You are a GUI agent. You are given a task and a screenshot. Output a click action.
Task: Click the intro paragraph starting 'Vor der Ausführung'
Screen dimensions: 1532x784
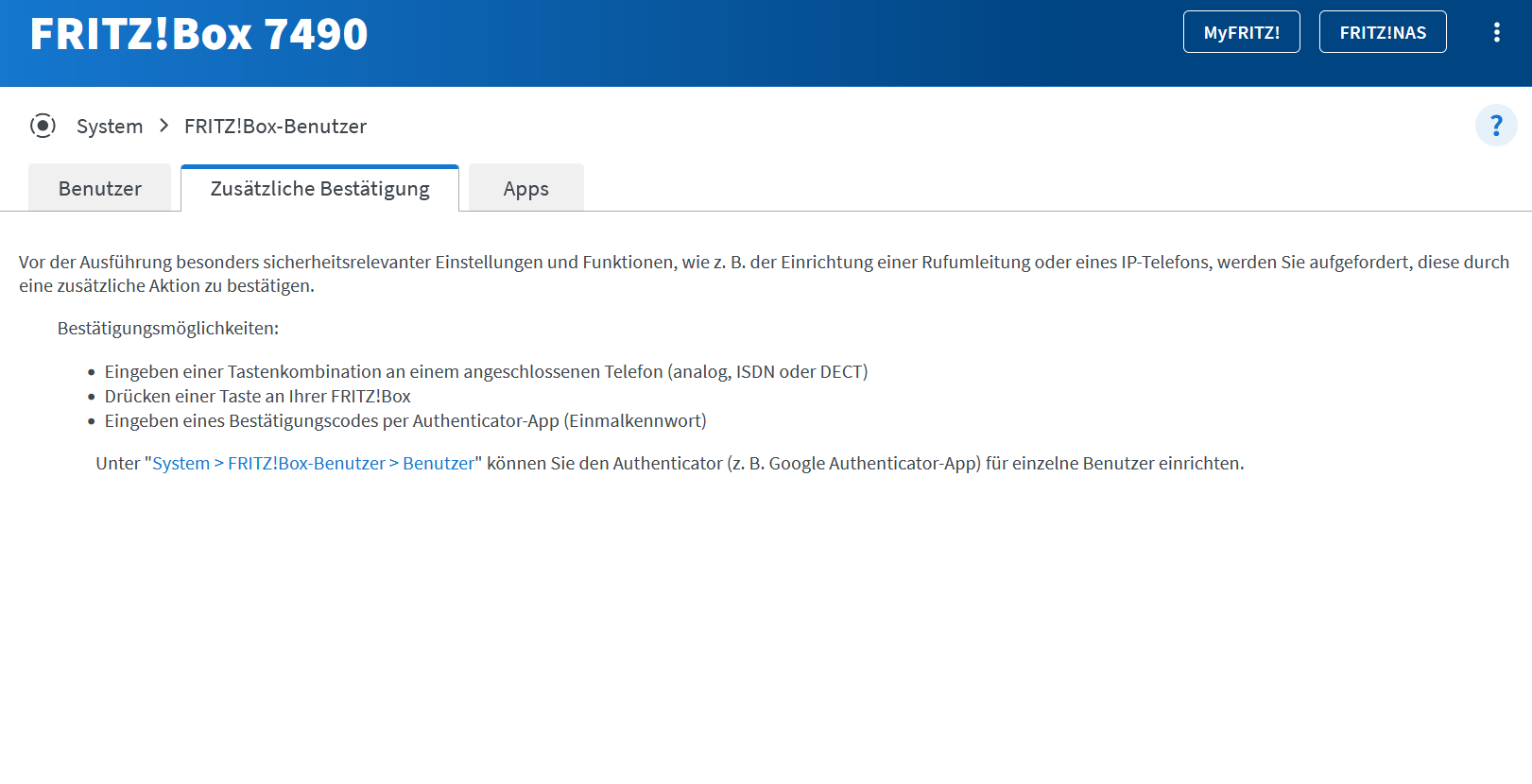[x=764, y=274]
